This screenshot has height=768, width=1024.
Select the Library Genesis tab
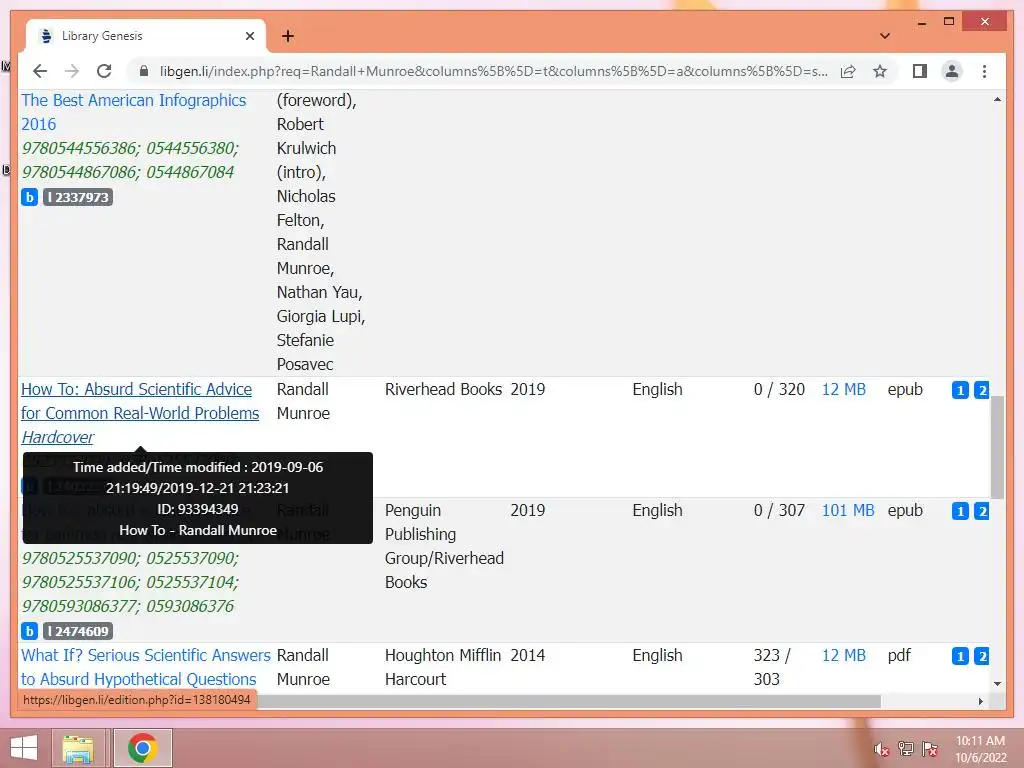(145, 36)
